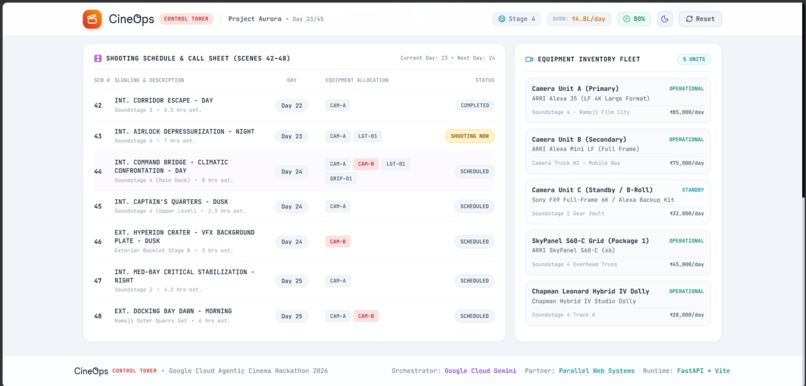806x386 pixels.
Task: Select scene 42 Corridor Escape row
Action: click(294, 105)
